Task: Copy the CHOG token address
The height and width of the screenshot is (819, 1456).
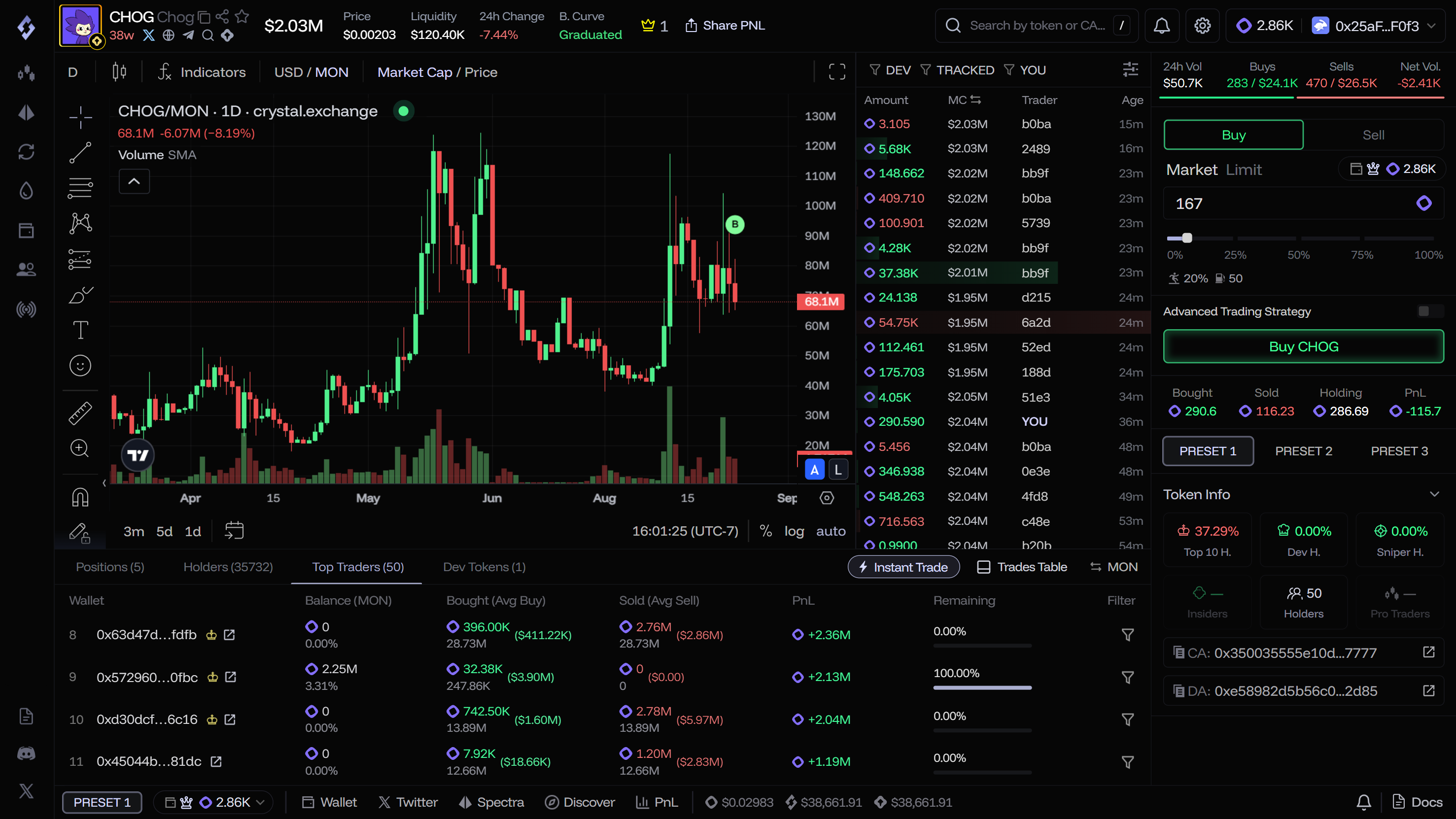Action: tap(204, 17)
